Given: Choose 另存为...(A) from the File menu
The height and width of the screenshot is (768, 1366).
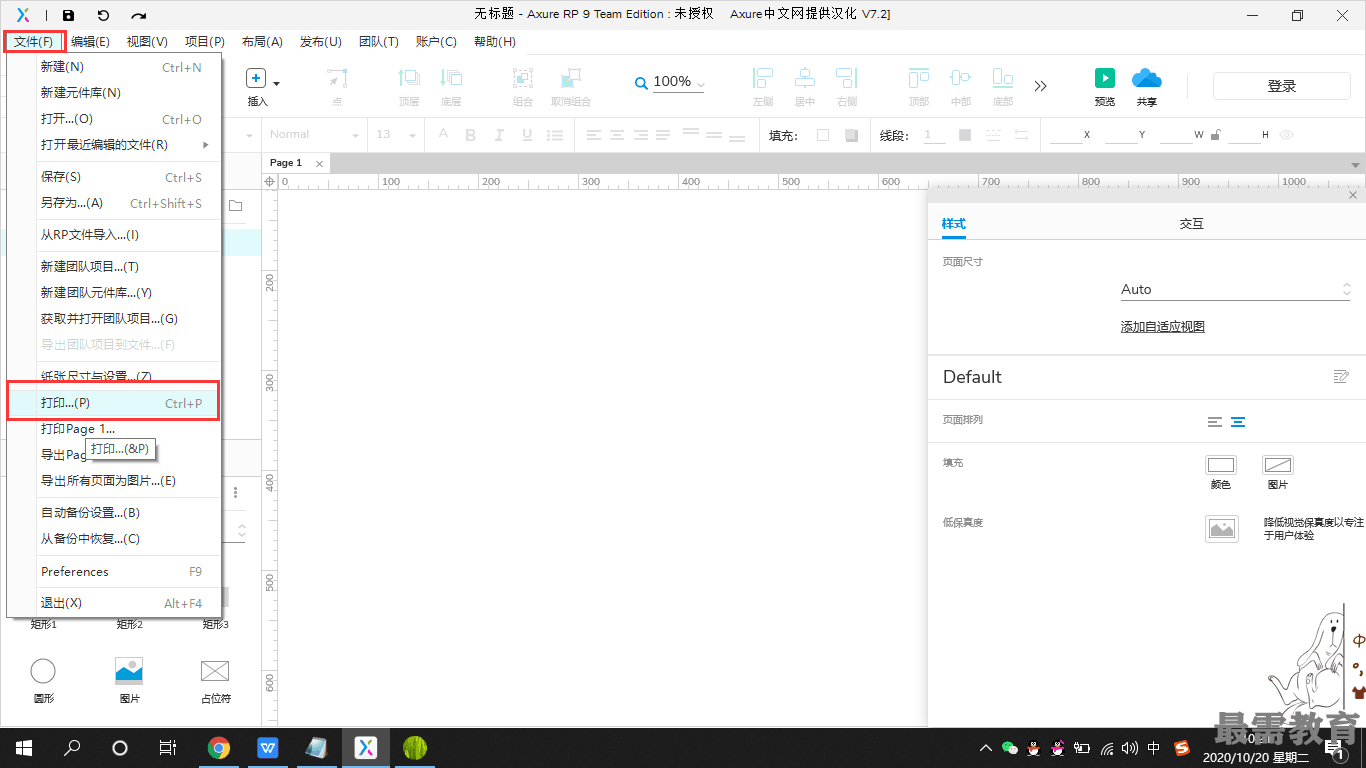Looking at the screenshot, I should tap(114, 203).
